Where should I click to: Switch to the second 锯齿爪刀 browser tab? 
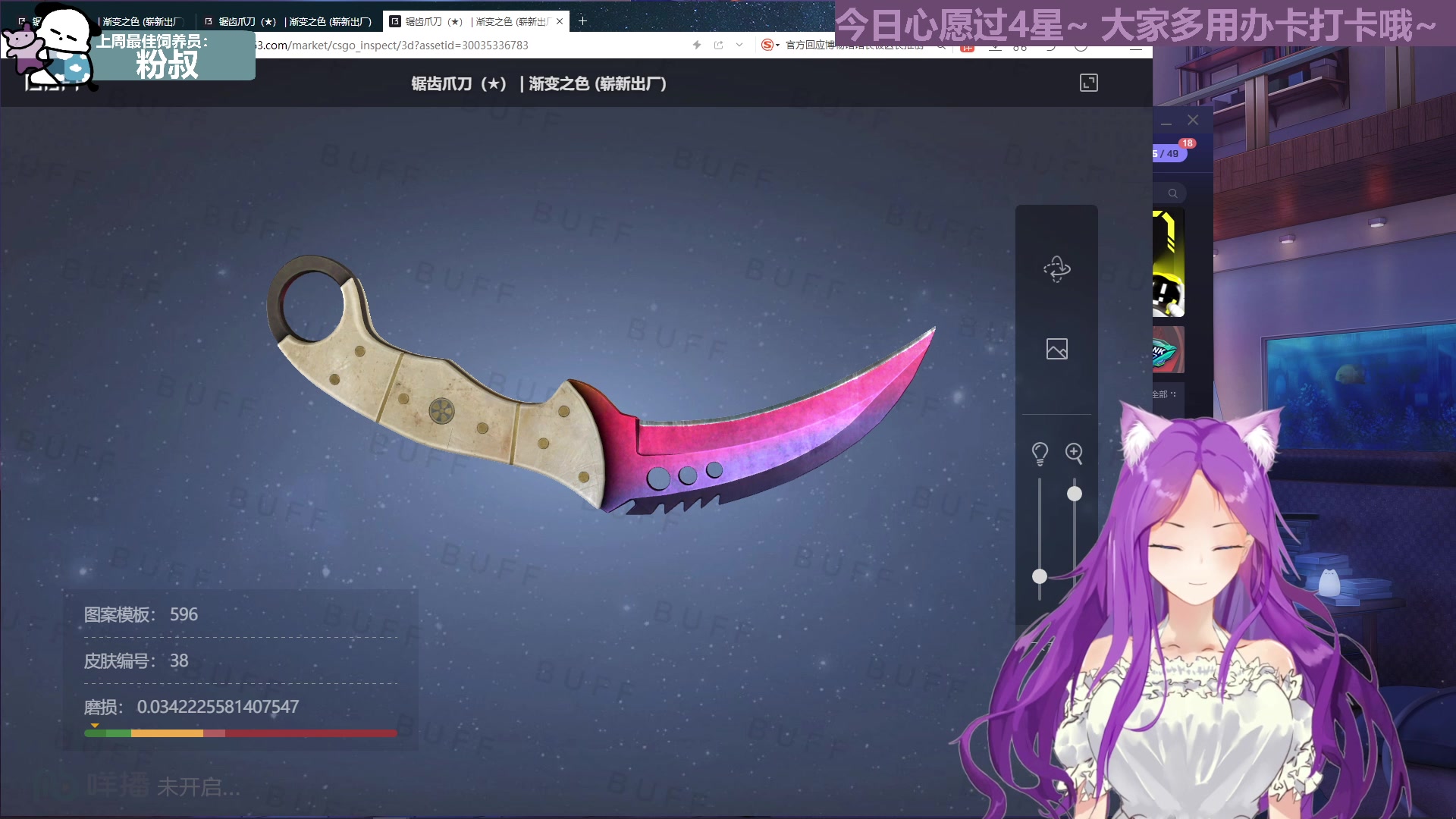(288, 21)
